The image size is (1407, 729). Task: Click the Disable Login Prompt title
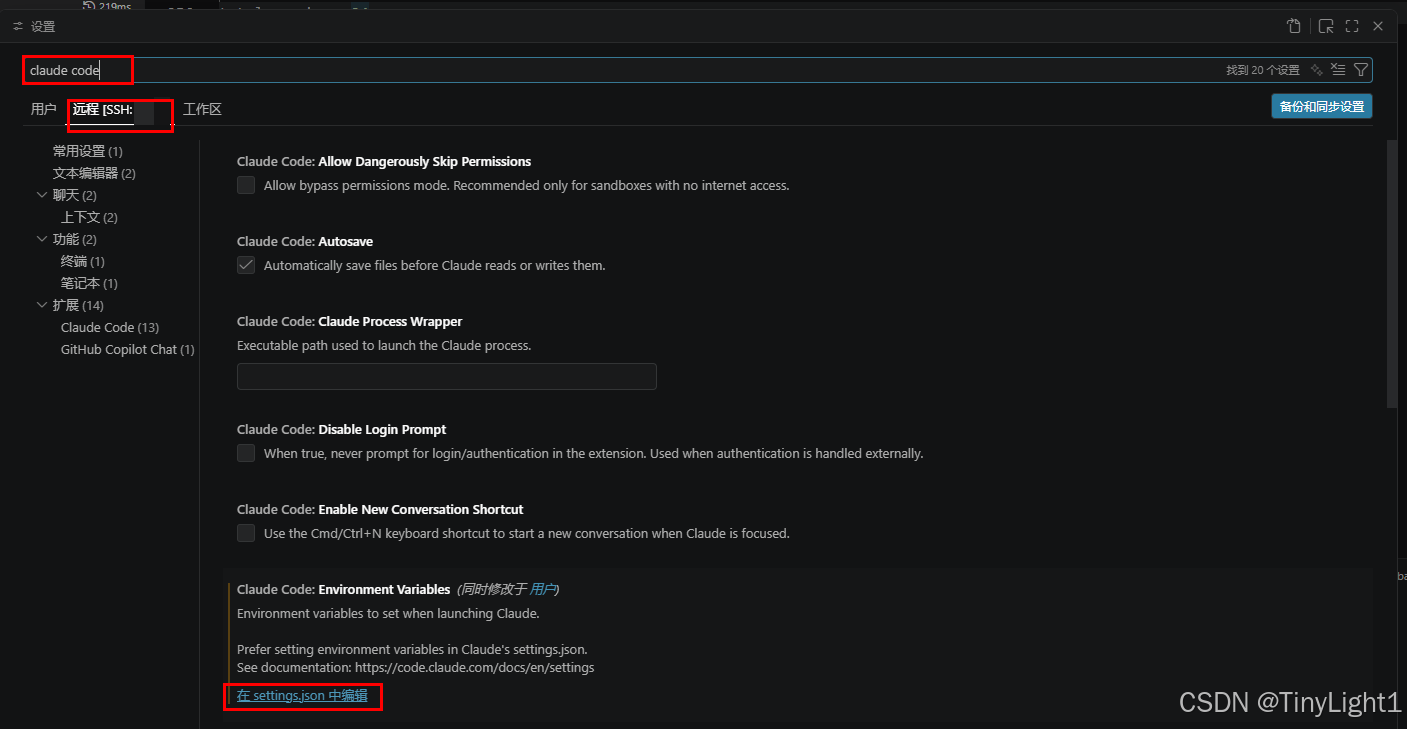tap(342, 429)
